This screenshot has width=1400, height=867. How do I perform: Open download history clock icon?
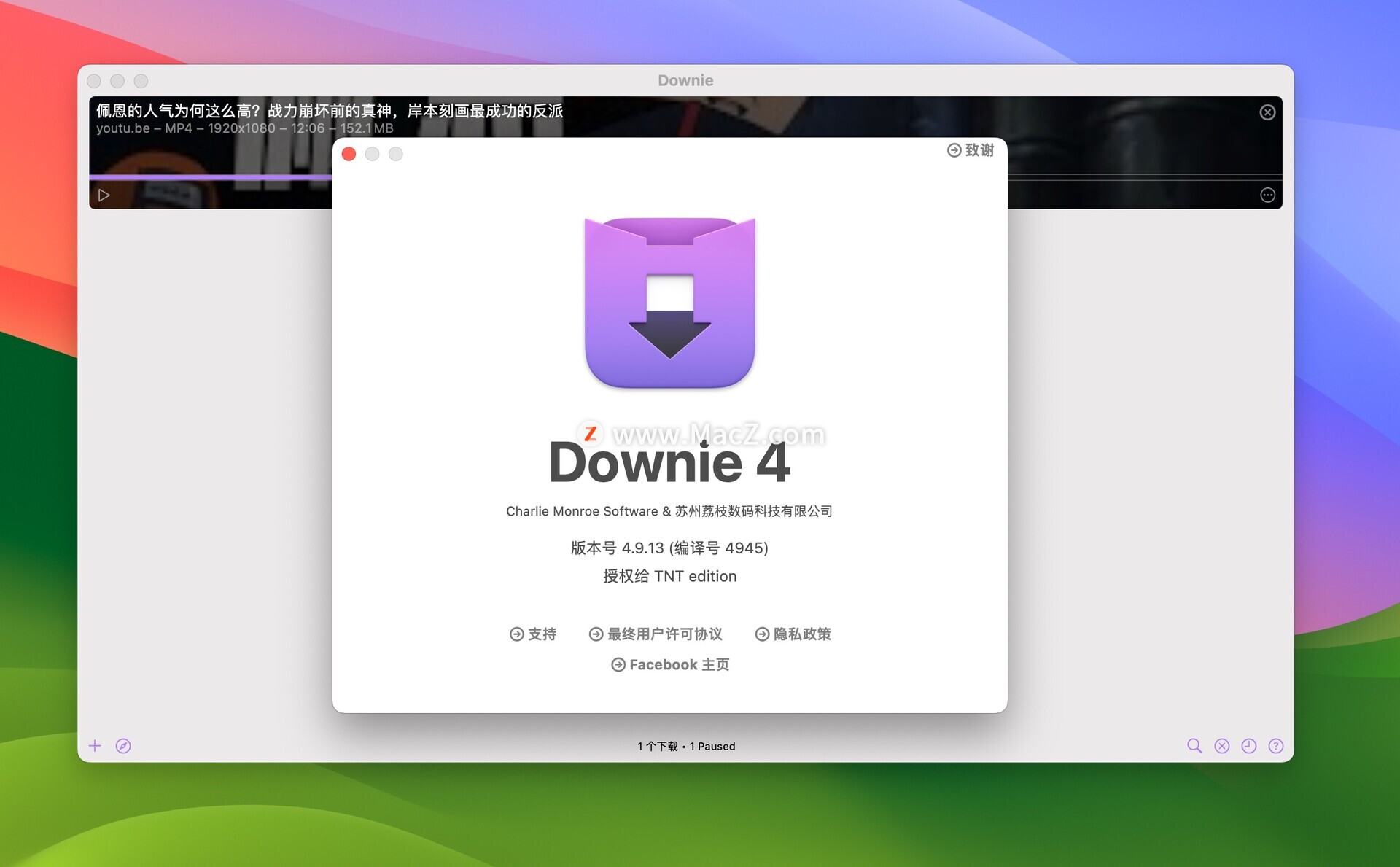click(x=1249, y=745)
